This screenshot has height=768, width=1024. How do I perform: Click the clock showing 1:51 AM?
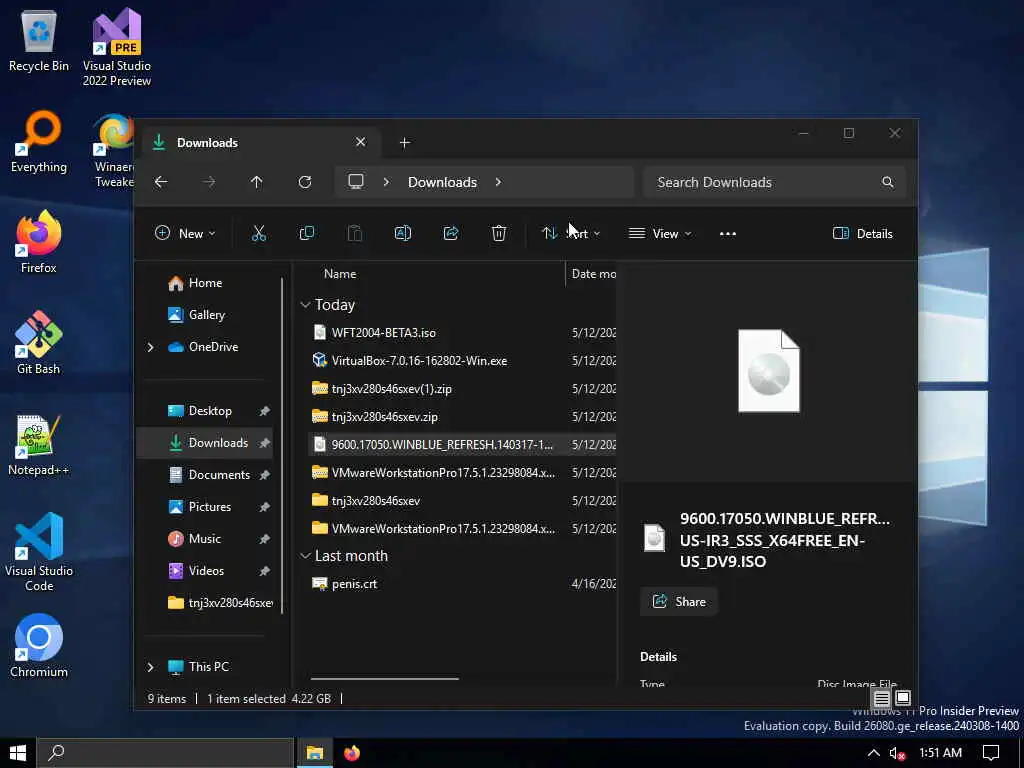coord(940,753)
